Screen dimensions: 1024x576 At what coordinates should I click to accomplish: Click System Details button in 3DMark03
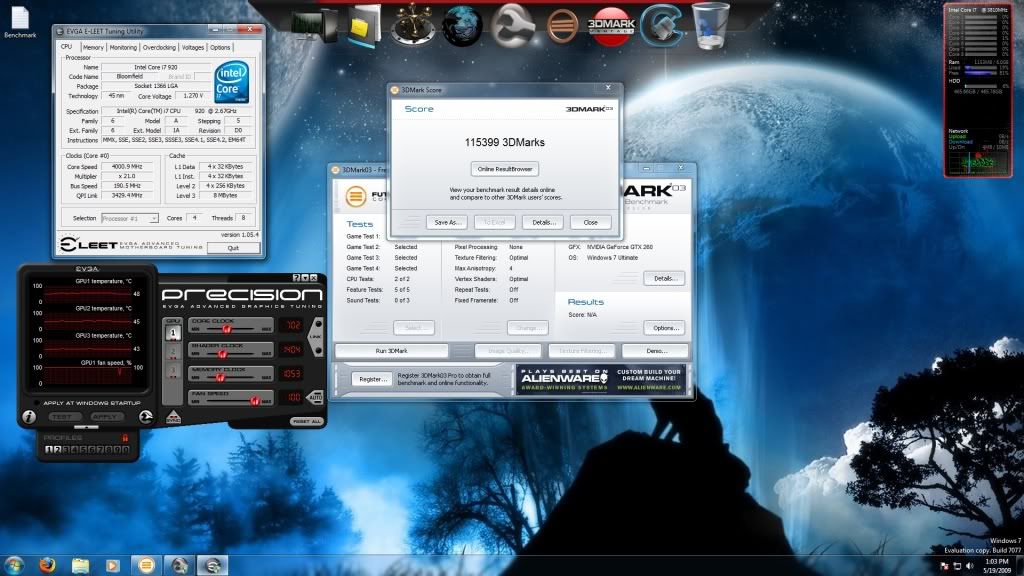tap(664, 278)
